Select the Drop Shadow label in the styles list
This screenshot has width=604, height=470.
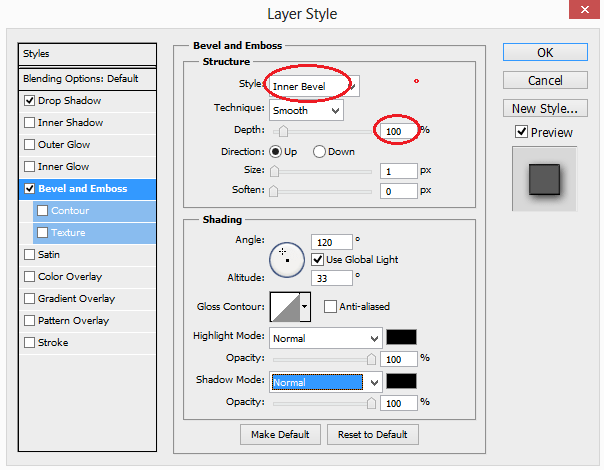coord(70,101)
